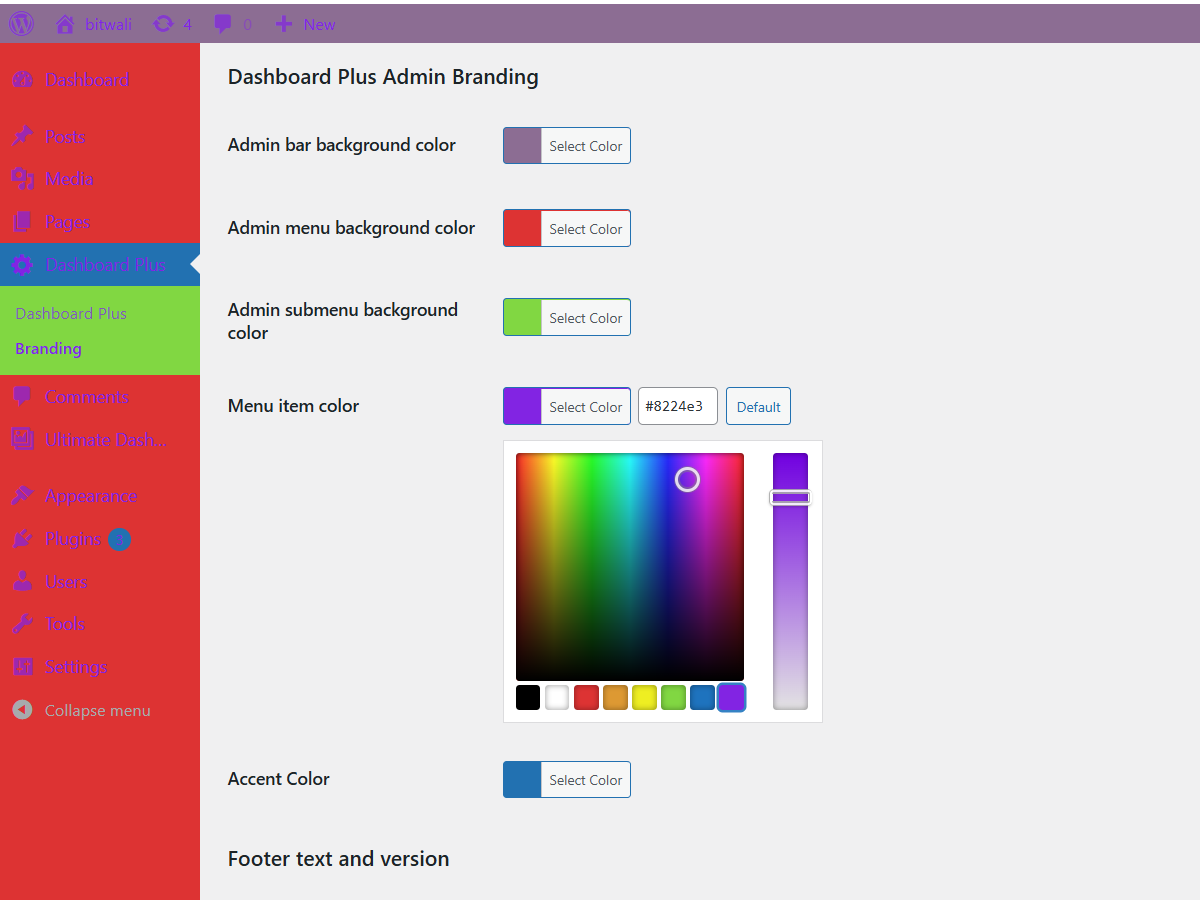This screenshot has width=1200, height=900.
Task: Click the Ultimate Dash sidebar entry
Action: pyautogui.click(x=90, y=439)
